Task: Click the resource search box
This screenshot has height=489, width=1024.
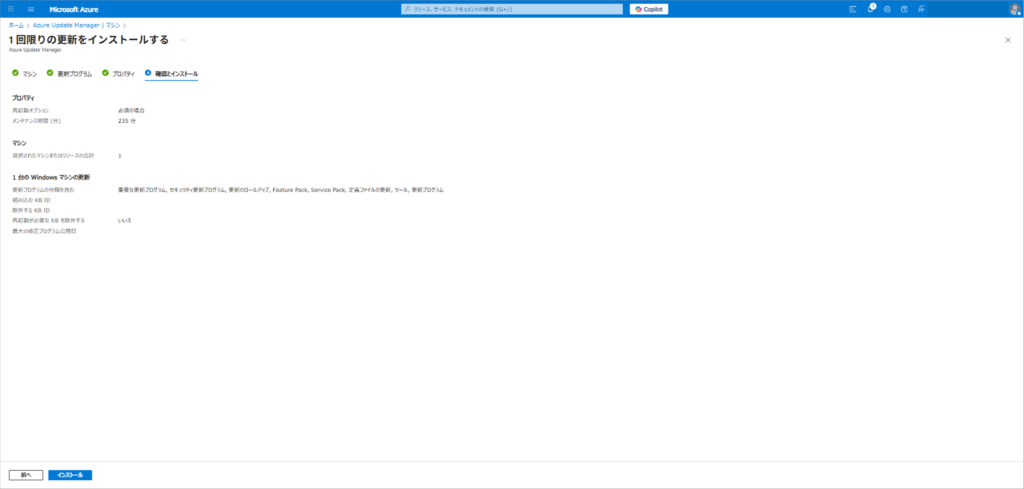Action: 510,9
